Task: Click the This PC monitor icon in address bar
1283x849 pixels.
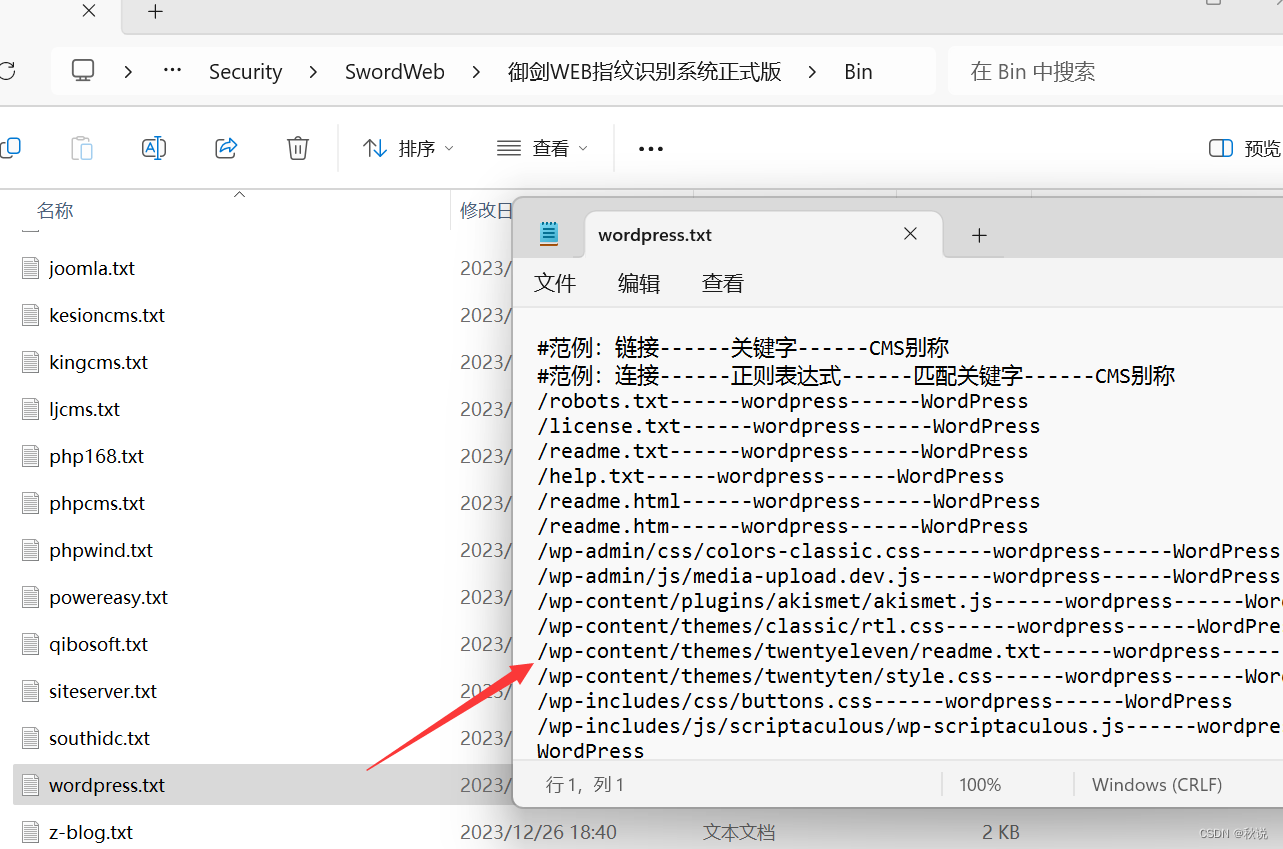Action: point(83,71)
